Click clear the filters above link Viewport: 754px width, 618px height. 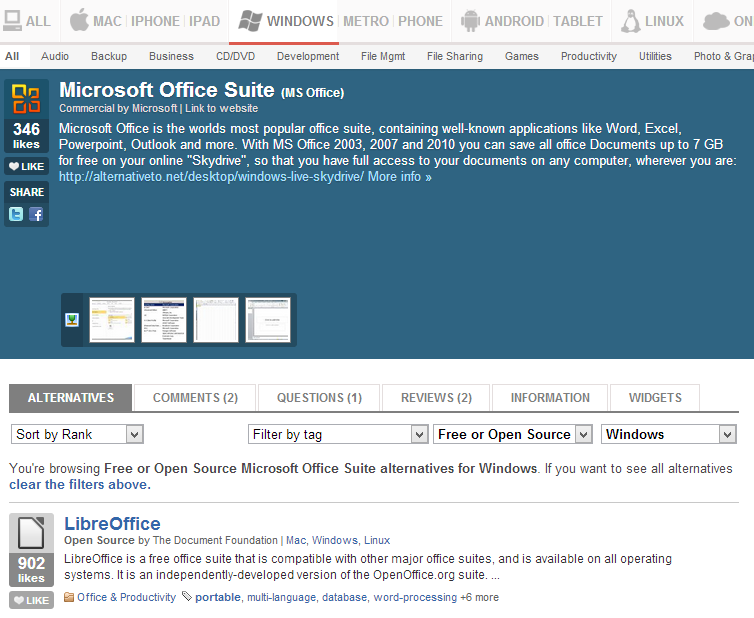pos(80,484)
